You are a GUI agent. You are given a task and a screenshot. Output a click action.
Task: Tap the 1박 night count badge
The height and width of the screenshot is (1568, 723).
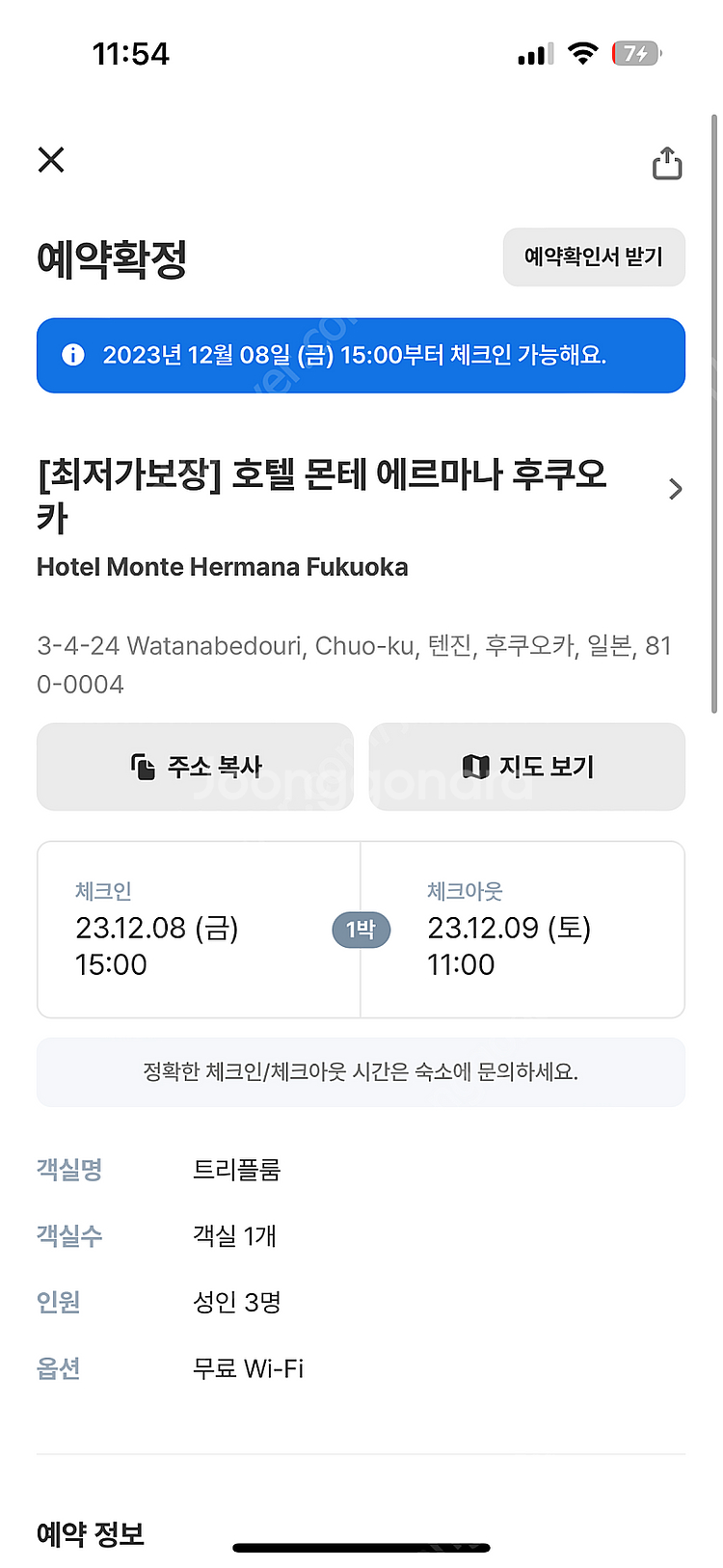[x=361, y=930]
